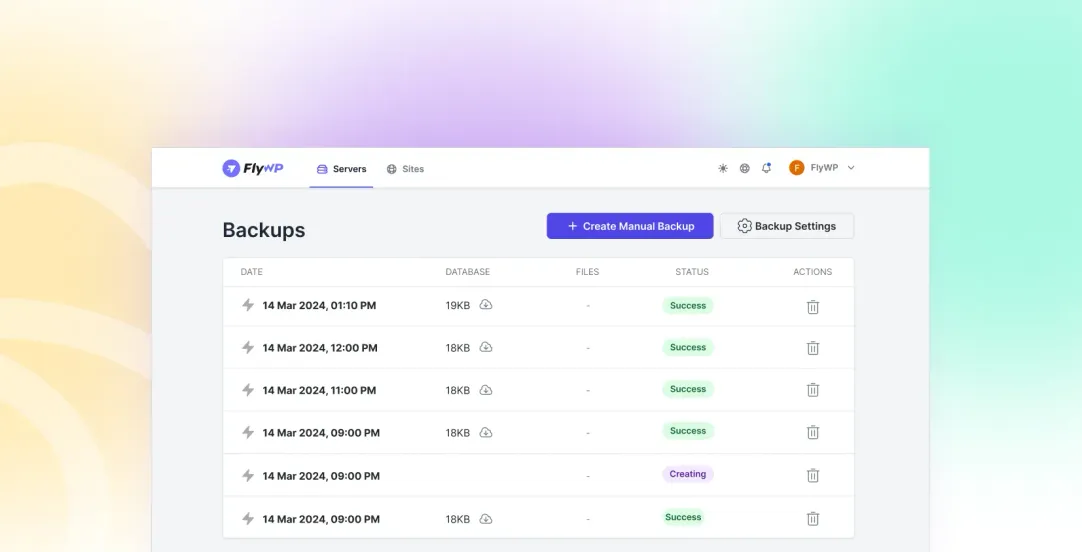Click Success badge of 11:00 PM backup
The width and height of the screenshot is (1082, 552).
pos(688,389)
